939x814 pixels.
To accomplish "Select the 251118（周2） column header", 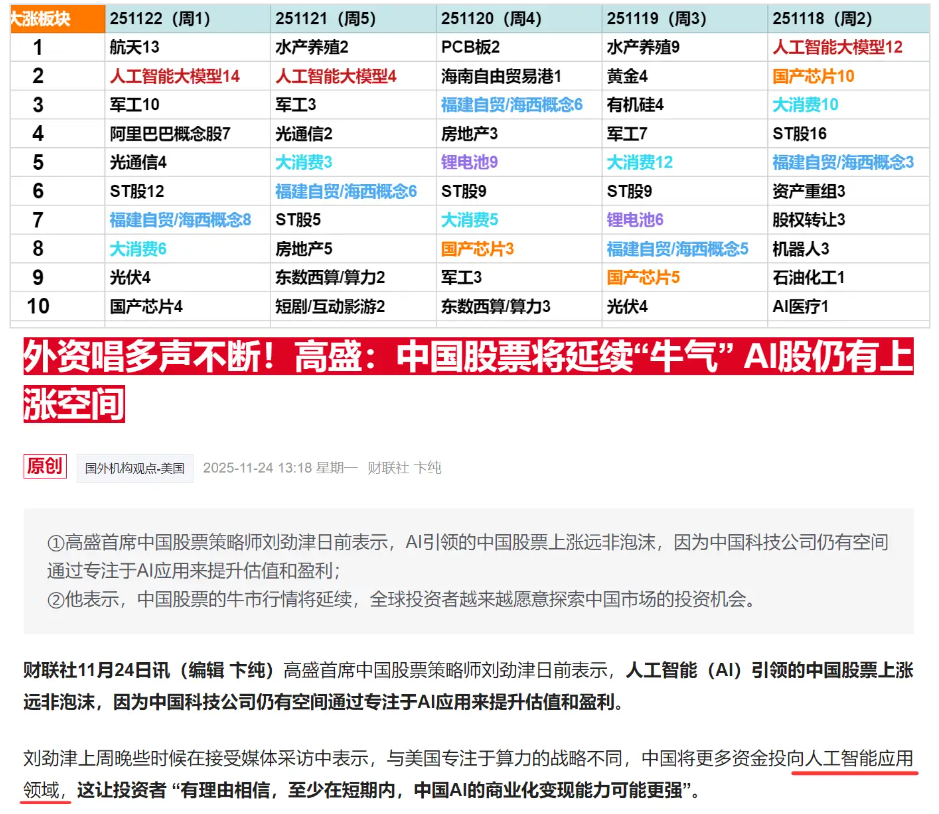I will point(824,18).
